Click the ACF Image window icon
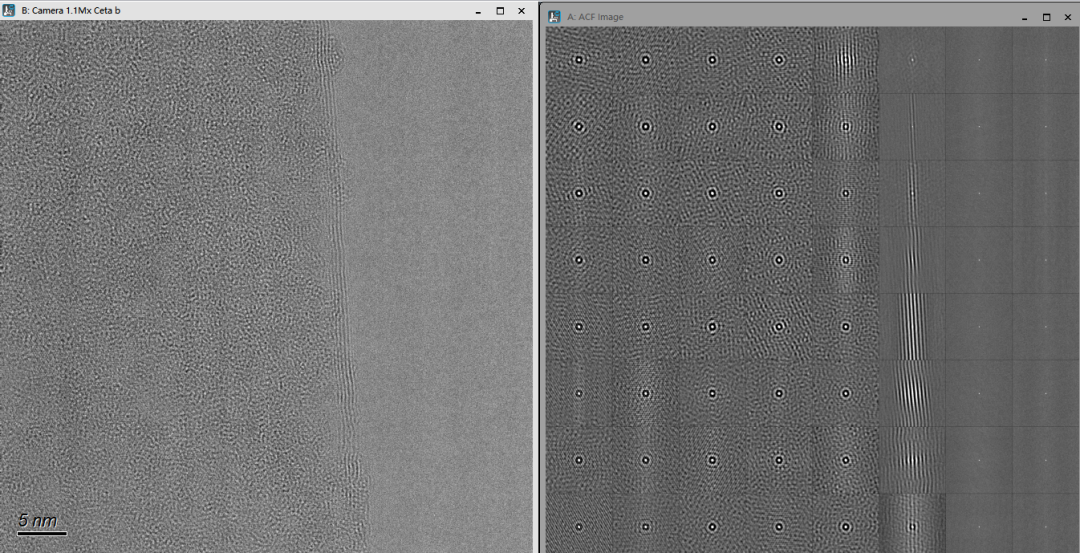 [x=554, y=17]
